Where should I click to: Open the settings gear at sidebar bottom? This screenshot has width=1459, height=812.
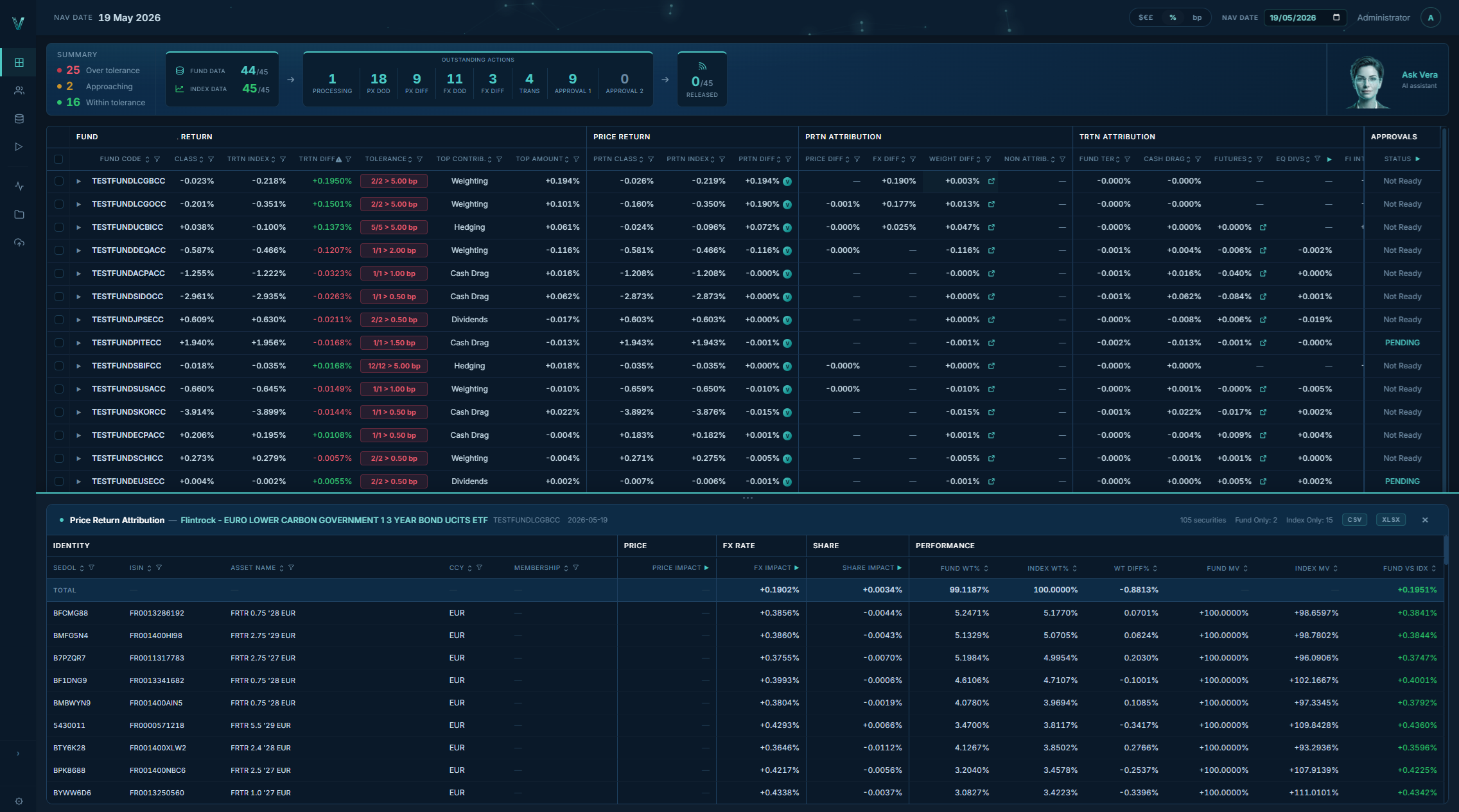click(19, 801)
